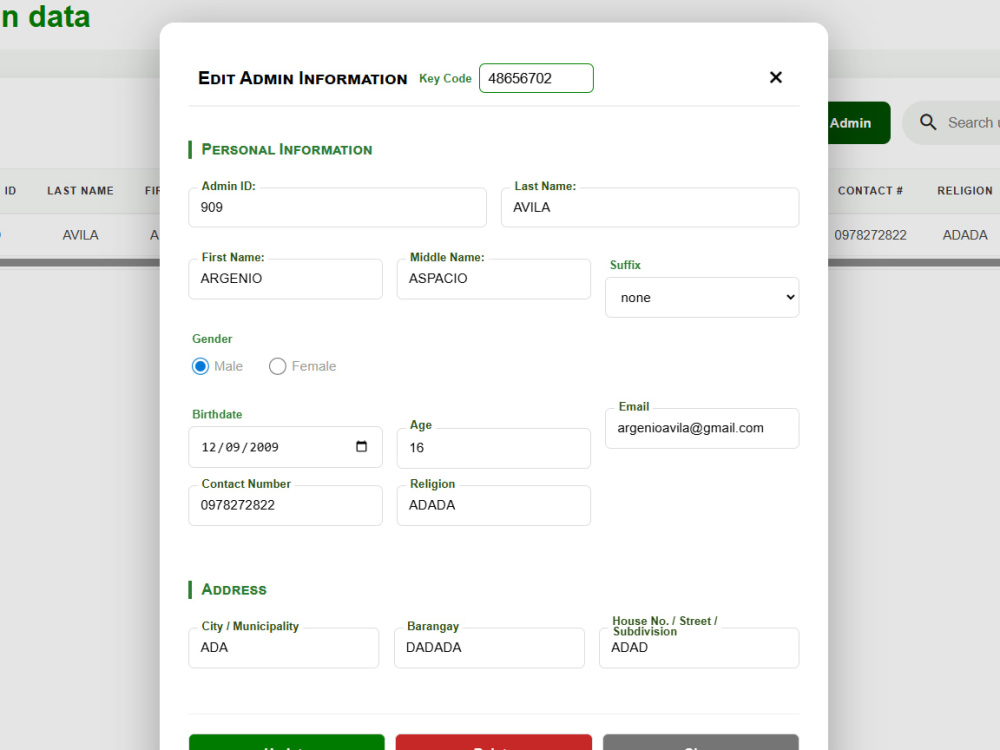Click the AVILA cell in table
Image resolution: width=1000 pixels, height=750 pixels.
pos(80,235)
